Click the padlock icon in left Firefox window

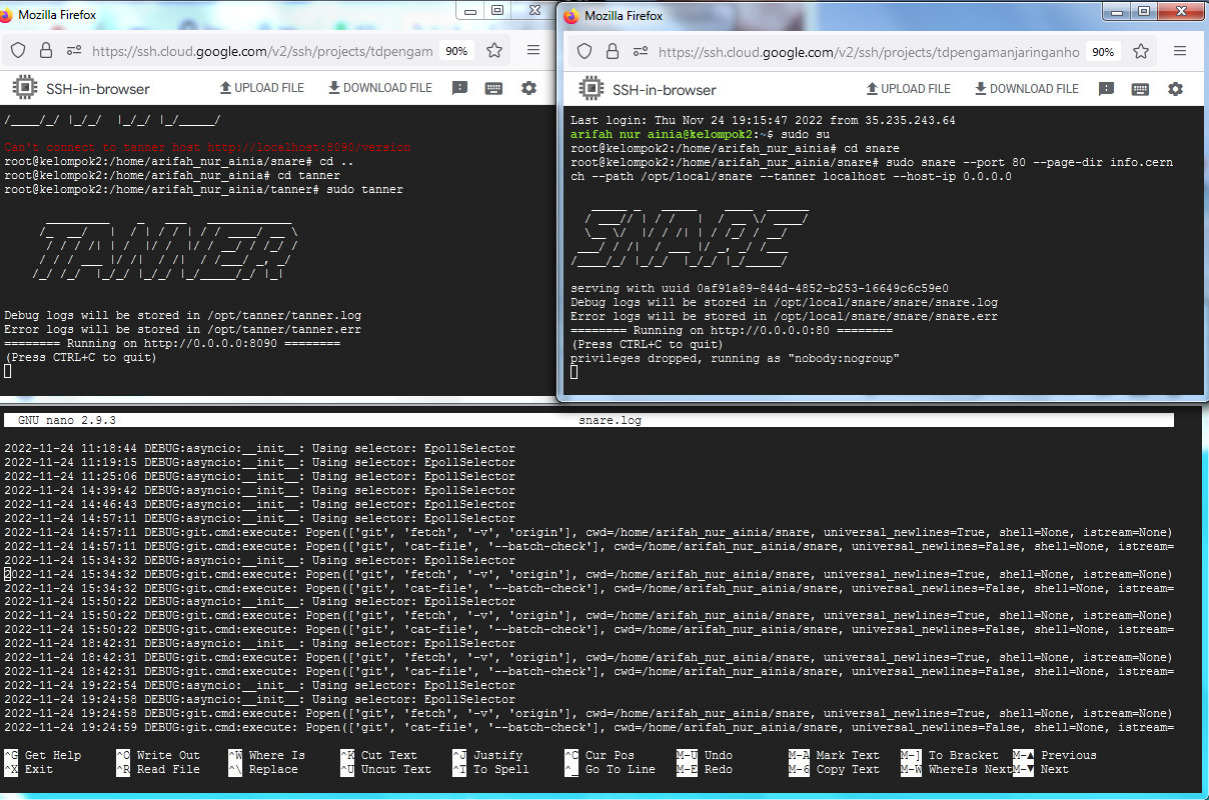click(x=46, y=50)
